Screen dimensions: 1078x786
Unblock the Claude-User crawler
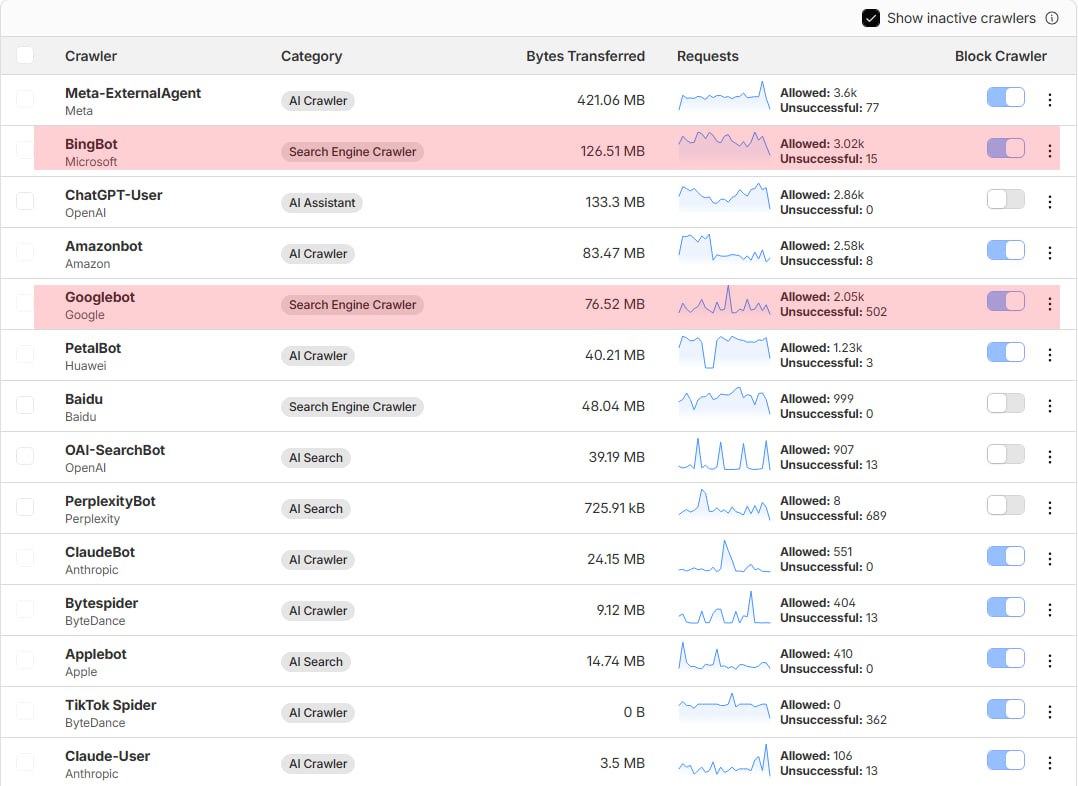1006,760
